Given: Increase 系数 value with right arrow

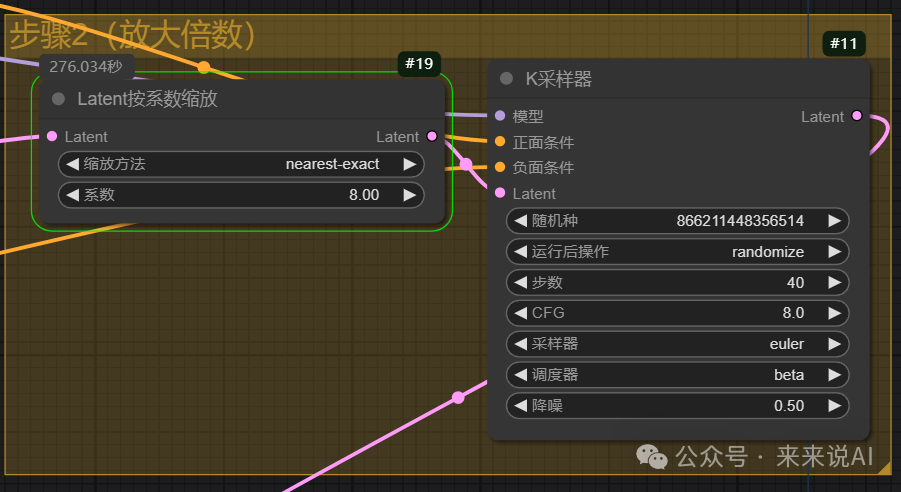Looking at the screenshot, I should pyautogui.click(x=409, y=195).
